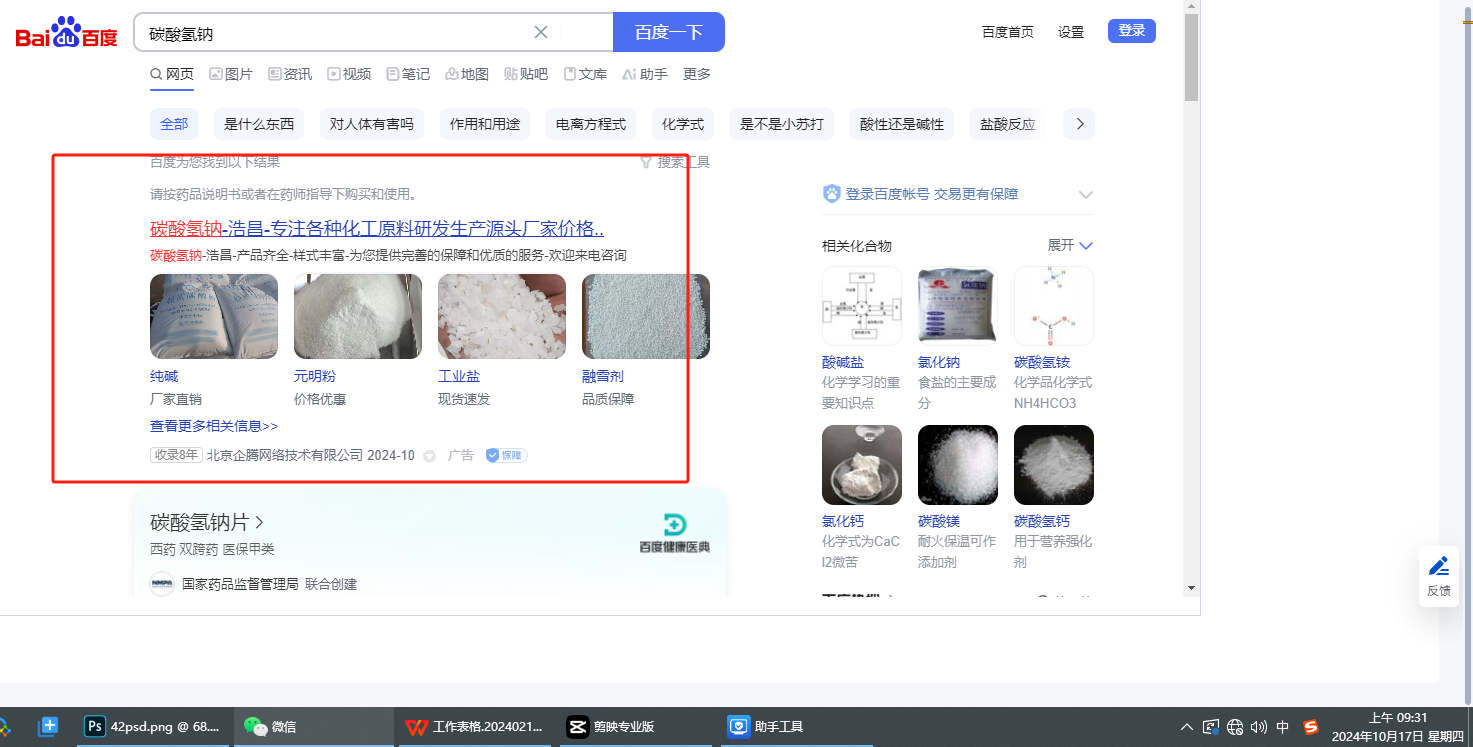Clear the search box with the X icon
Viewport: 1473px width, 747px height.
coord(541,32)
